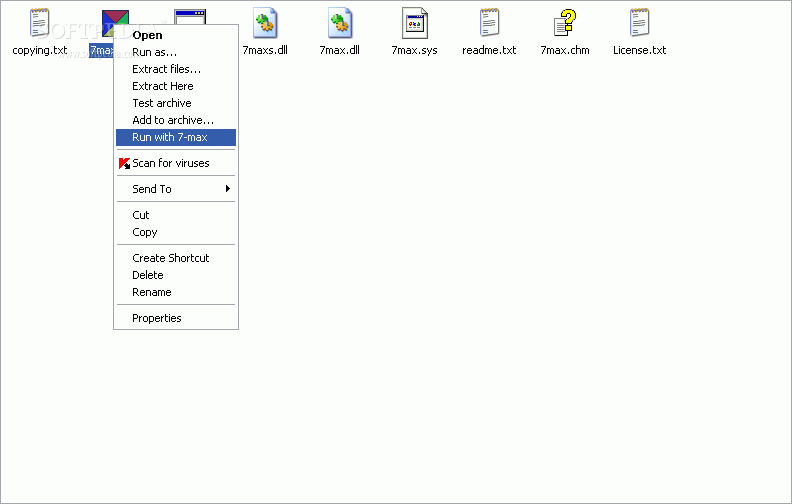
Task: Select the 7max.chm help file icon
Action: coord(565,23)
